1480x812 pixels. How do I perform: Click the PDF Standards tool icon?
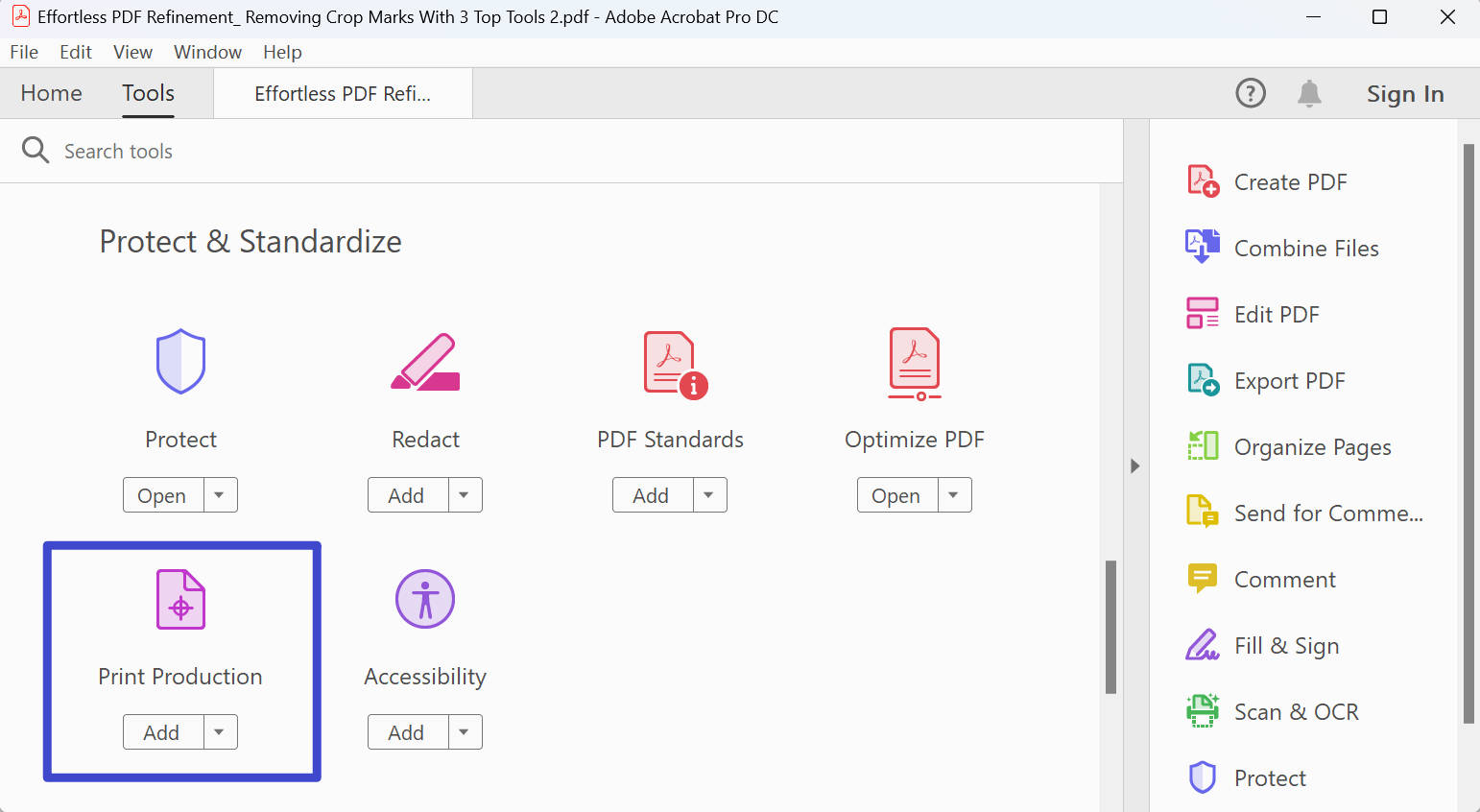[x=670, y=363]
